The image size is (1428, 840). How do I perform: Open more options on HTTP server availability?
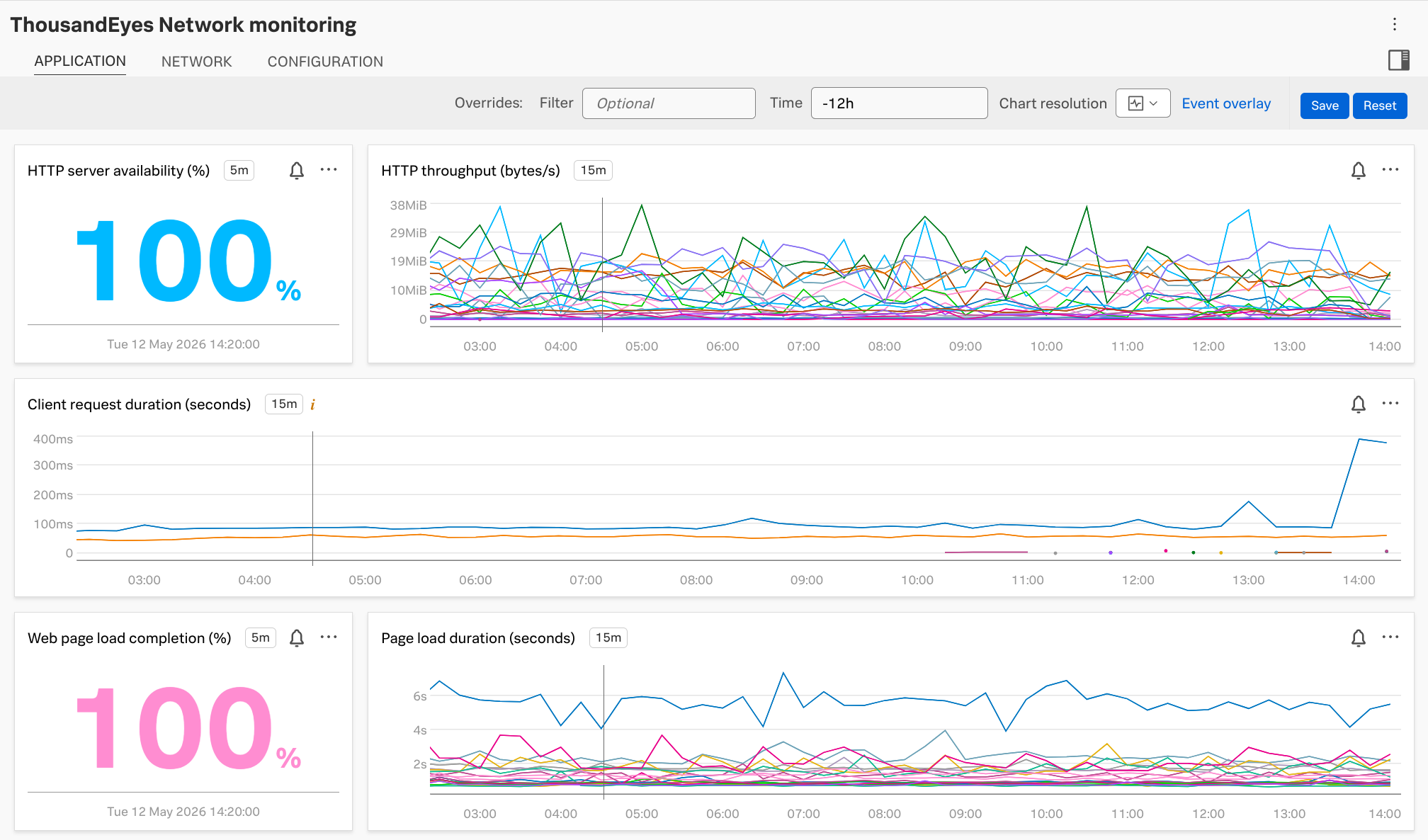pyautogui.click(x=329, y=170)
